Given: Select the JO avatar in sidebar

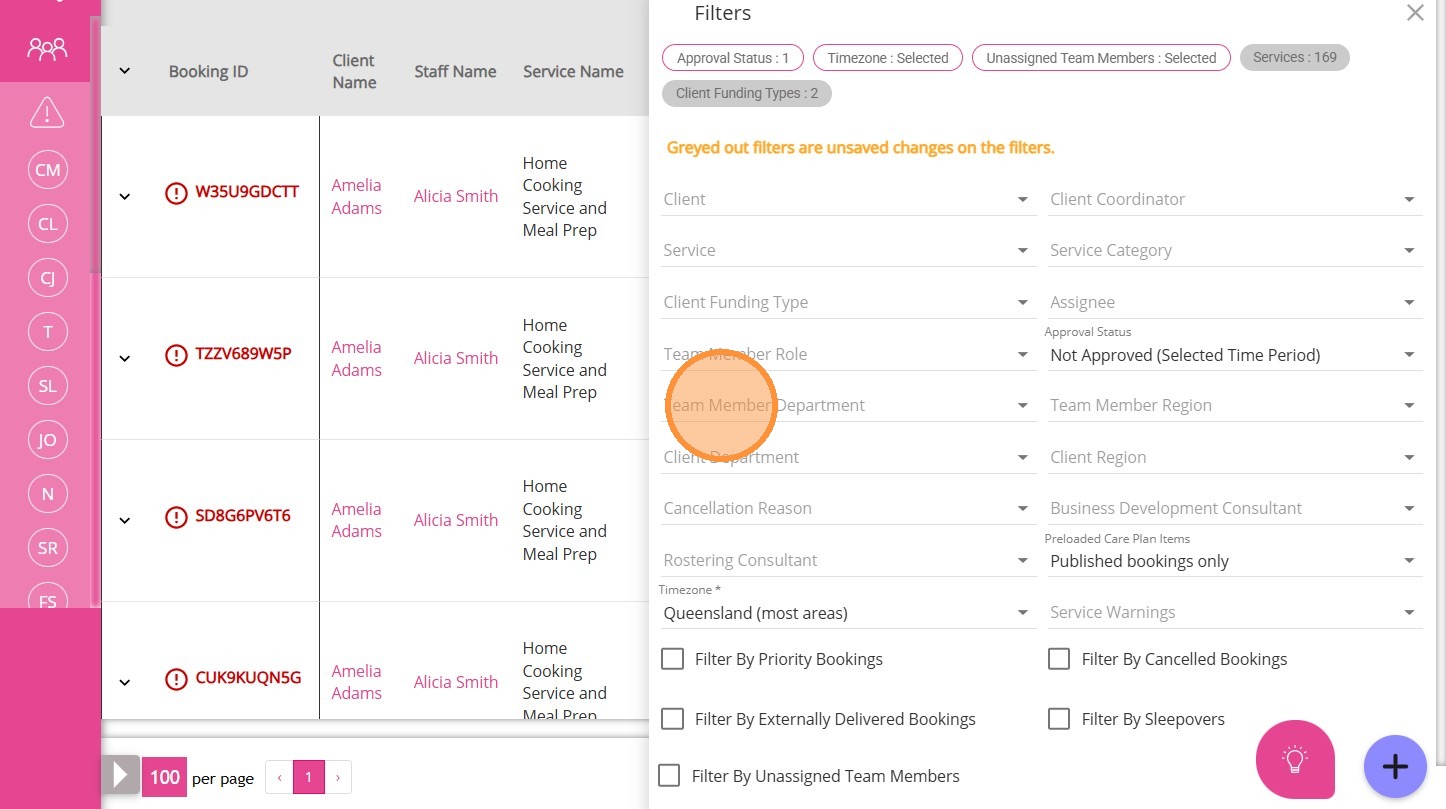Looking at the screenshot, I should [47, 440].
